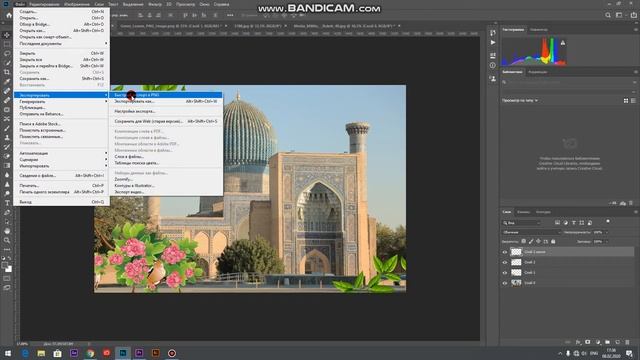
Task: Select the Clone Stamp tool
Action: [x=7, y=138]
